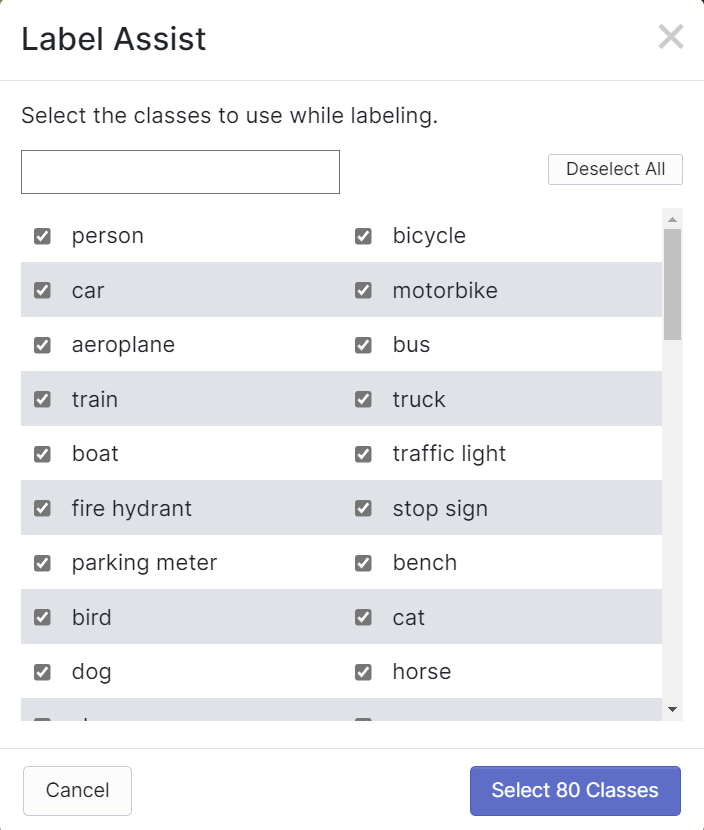Toggle the car class checkbox
The height and width of the screenshot is (830, 704).
click(x=42, y=291)
